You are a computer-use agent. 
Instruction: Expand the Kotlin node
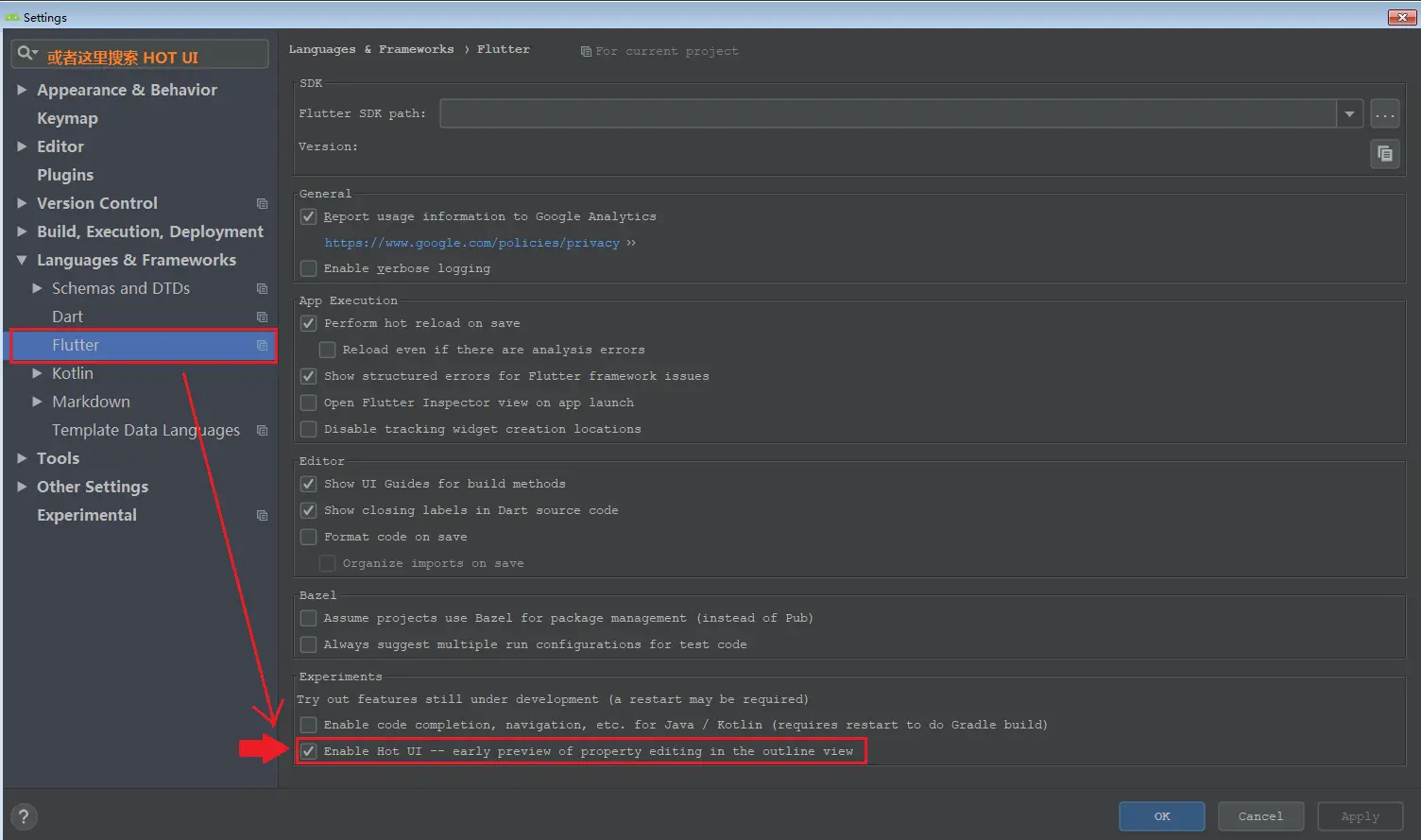coord(37,373)
